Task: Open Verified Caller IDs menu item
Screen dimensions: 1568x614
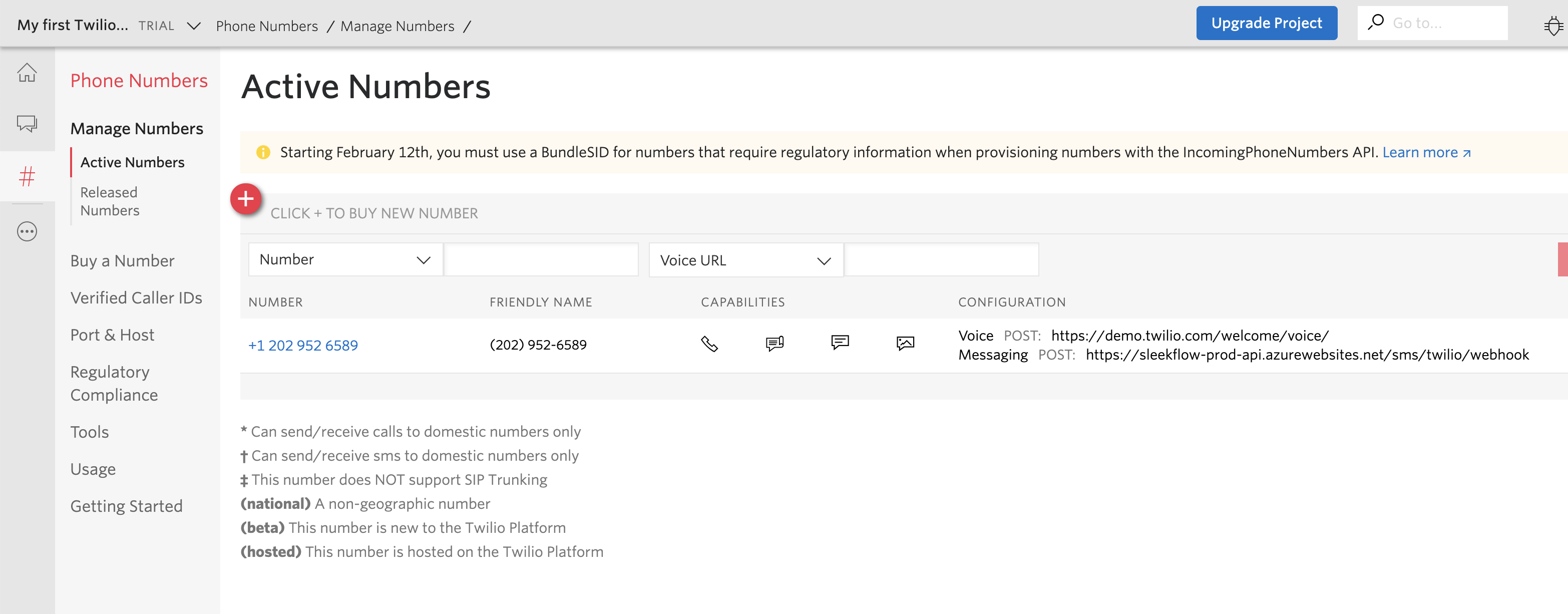Action: click(x=136, y=298)
